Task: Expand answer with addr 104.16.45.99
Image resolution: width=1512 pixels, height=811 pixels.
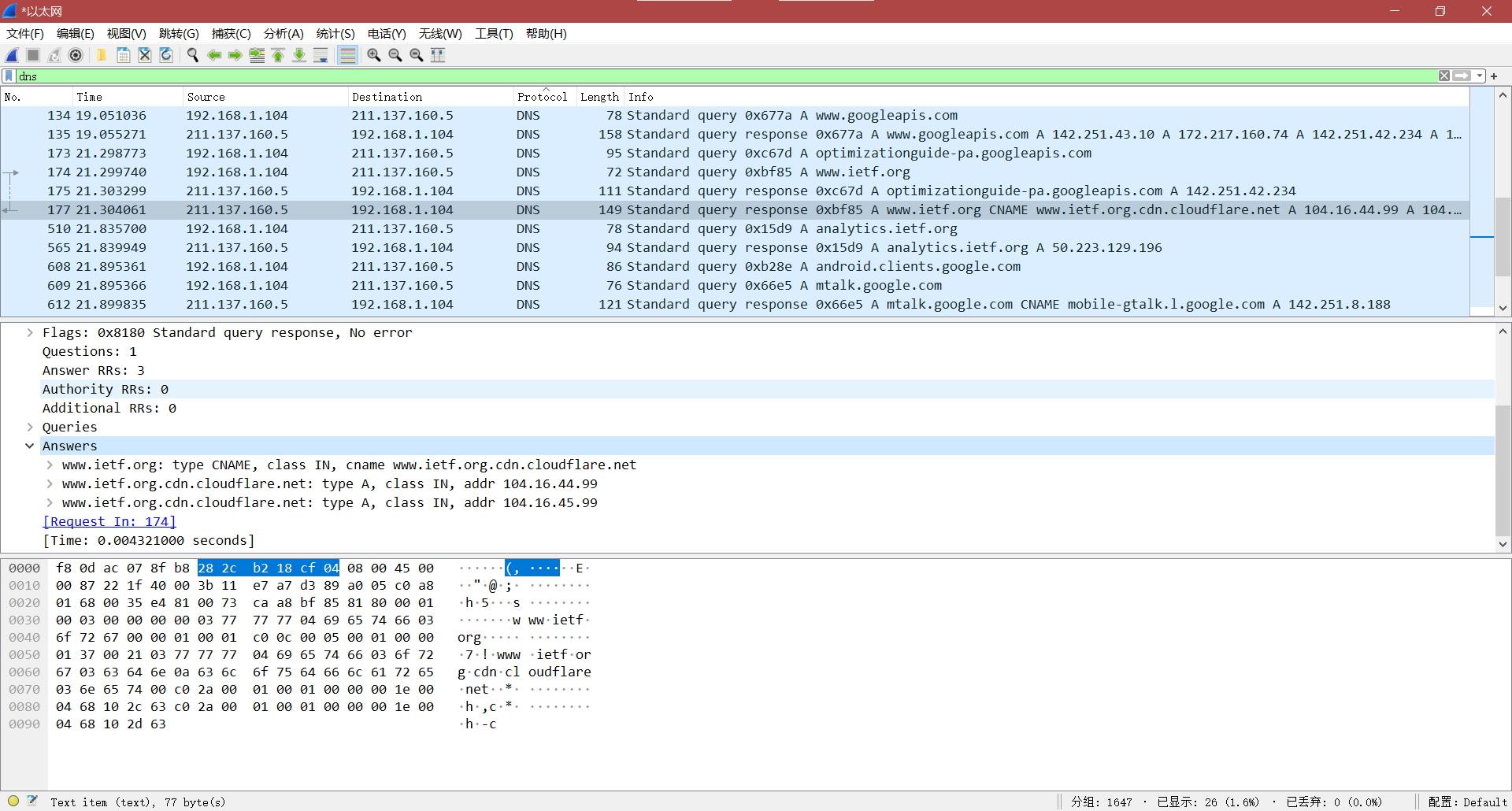Action: click(x=50, y=502)
